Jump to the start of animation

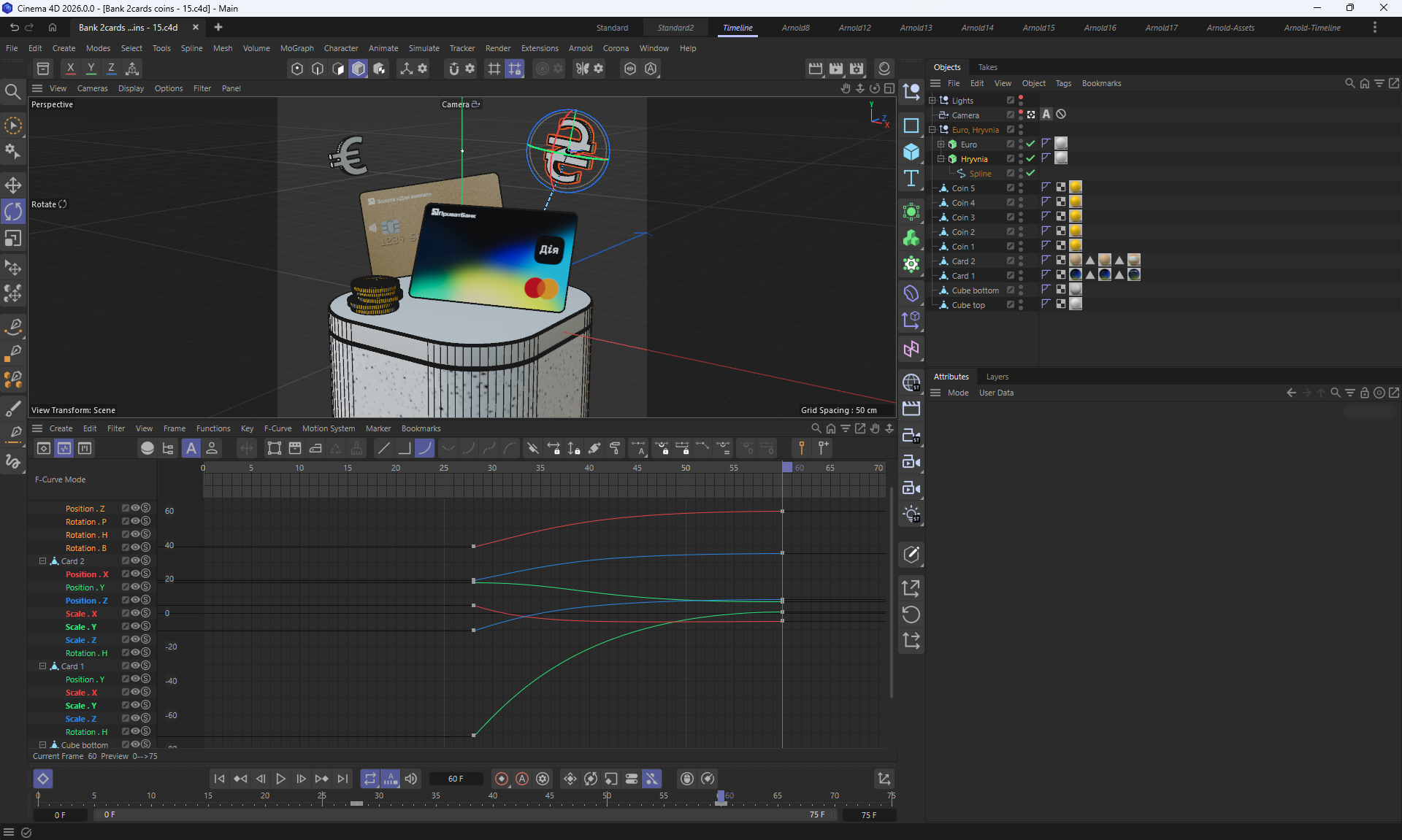tap(219, 779)
